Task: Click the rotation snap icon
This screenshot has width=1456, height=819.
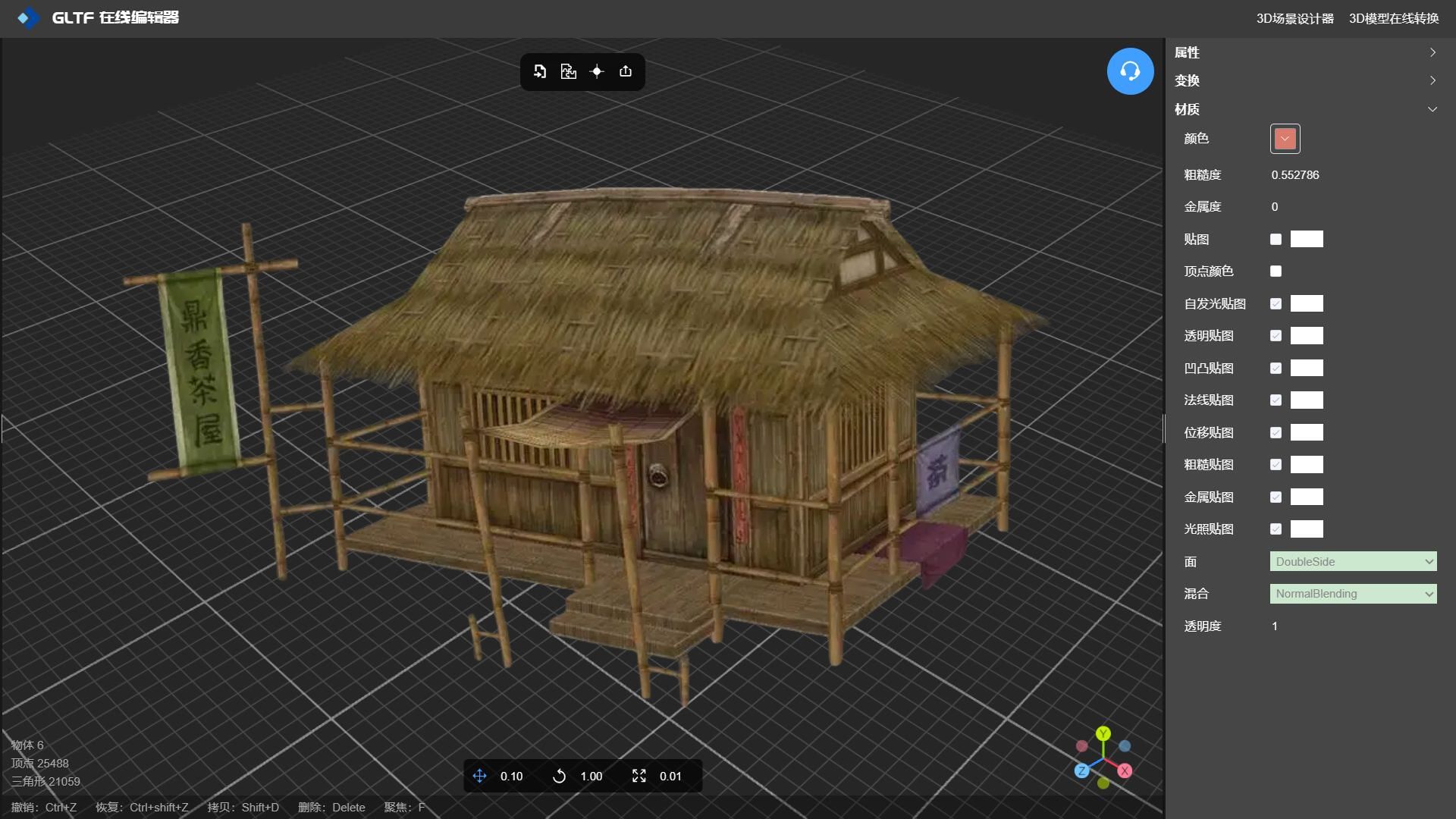Action: click(559, 776)
